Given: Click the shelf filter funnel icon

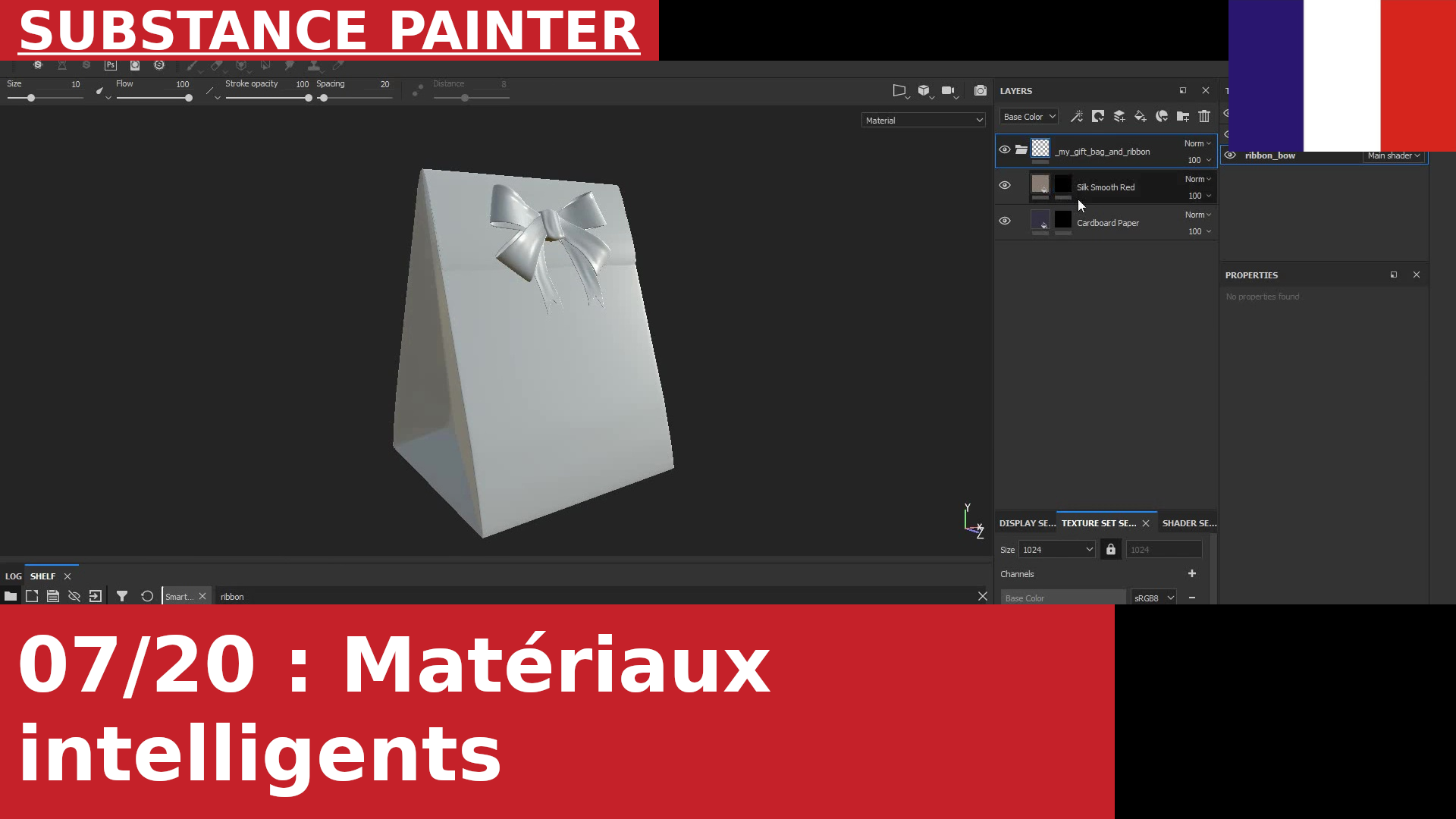Looking at the screenshot, I should click(122, 596).
